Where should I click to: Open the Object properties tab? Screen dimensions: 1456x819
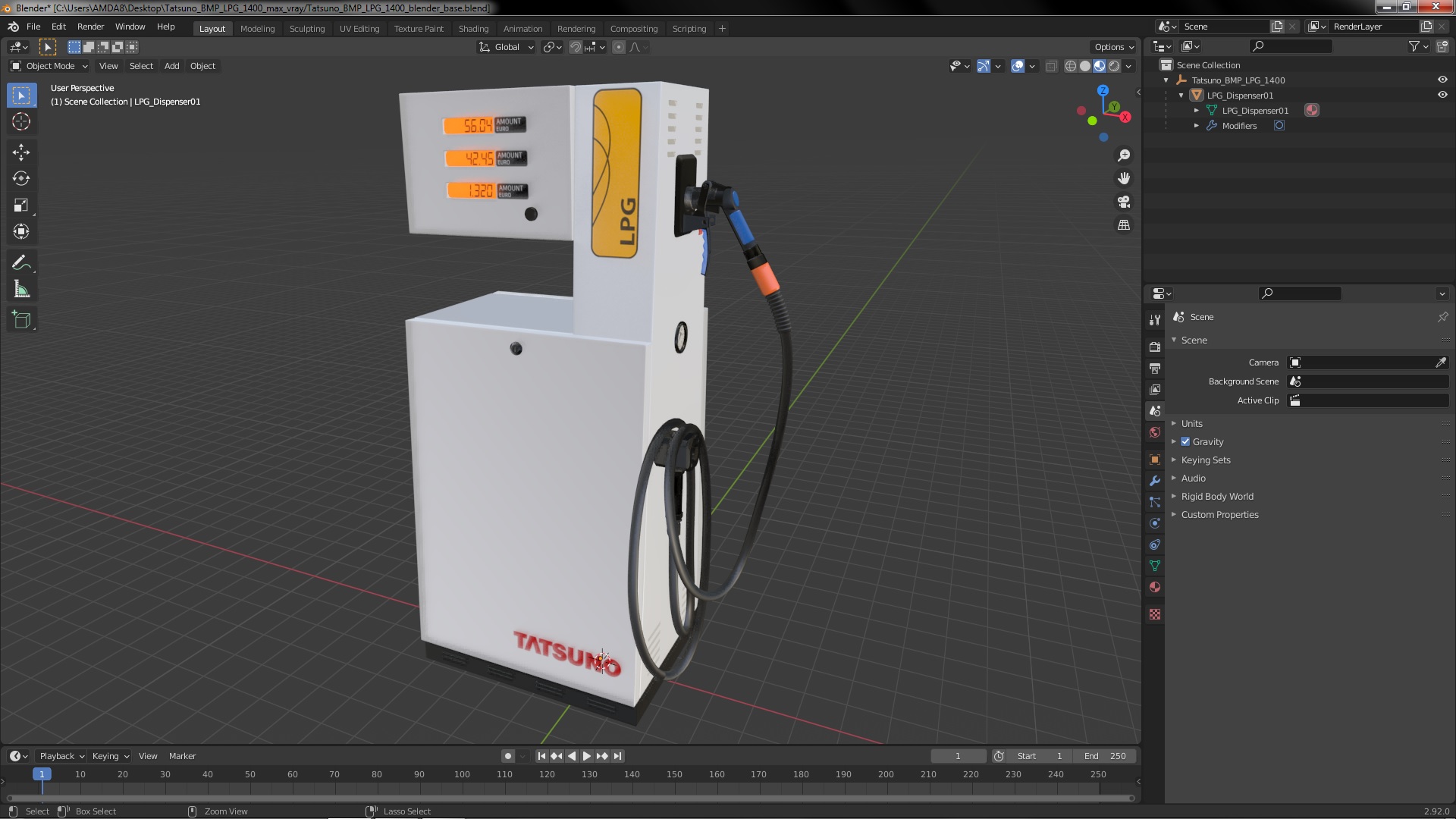pos(1155,460)
